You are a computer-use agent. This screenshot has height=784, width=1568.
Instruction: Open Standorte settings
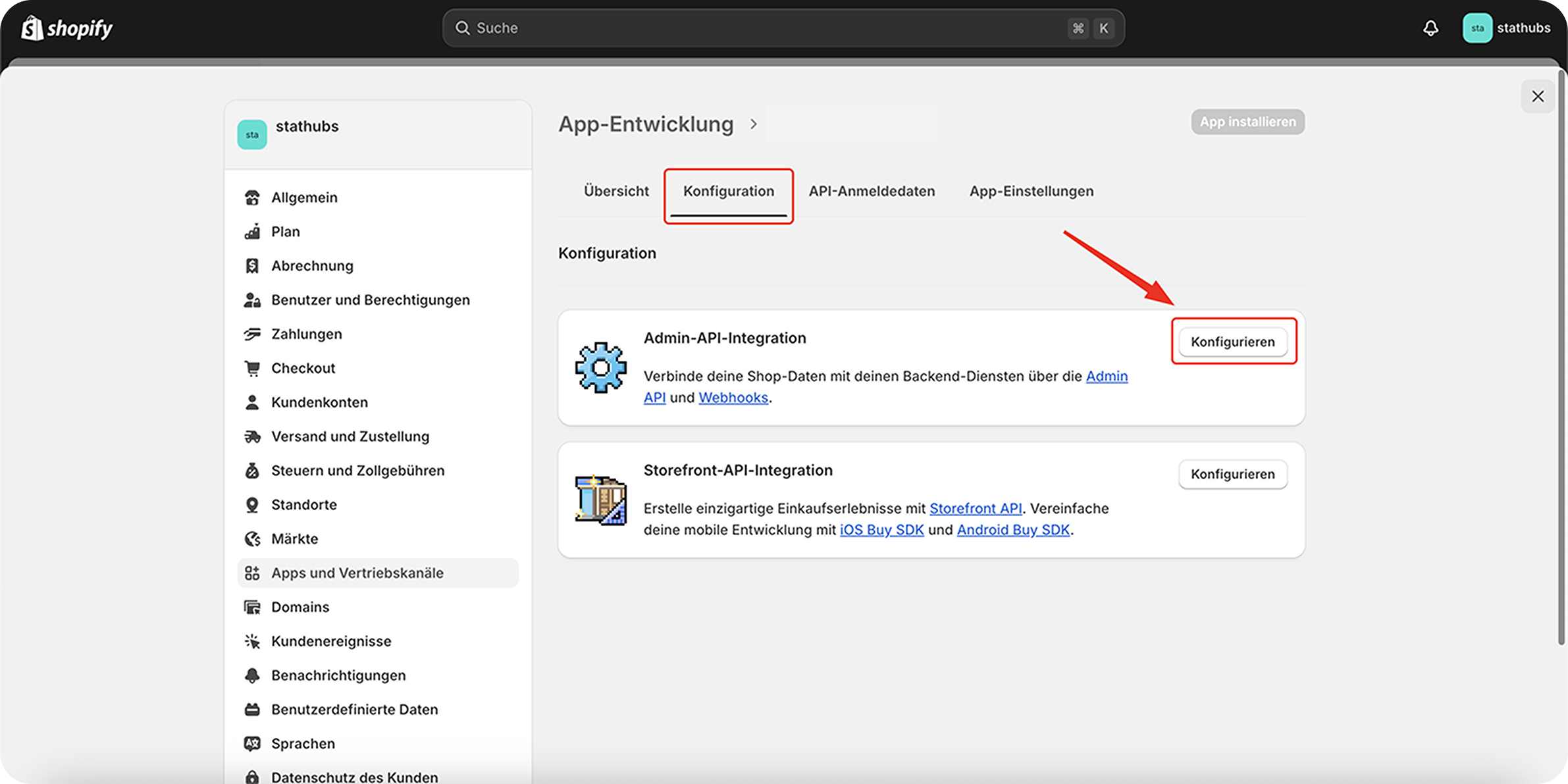point(378,505)
